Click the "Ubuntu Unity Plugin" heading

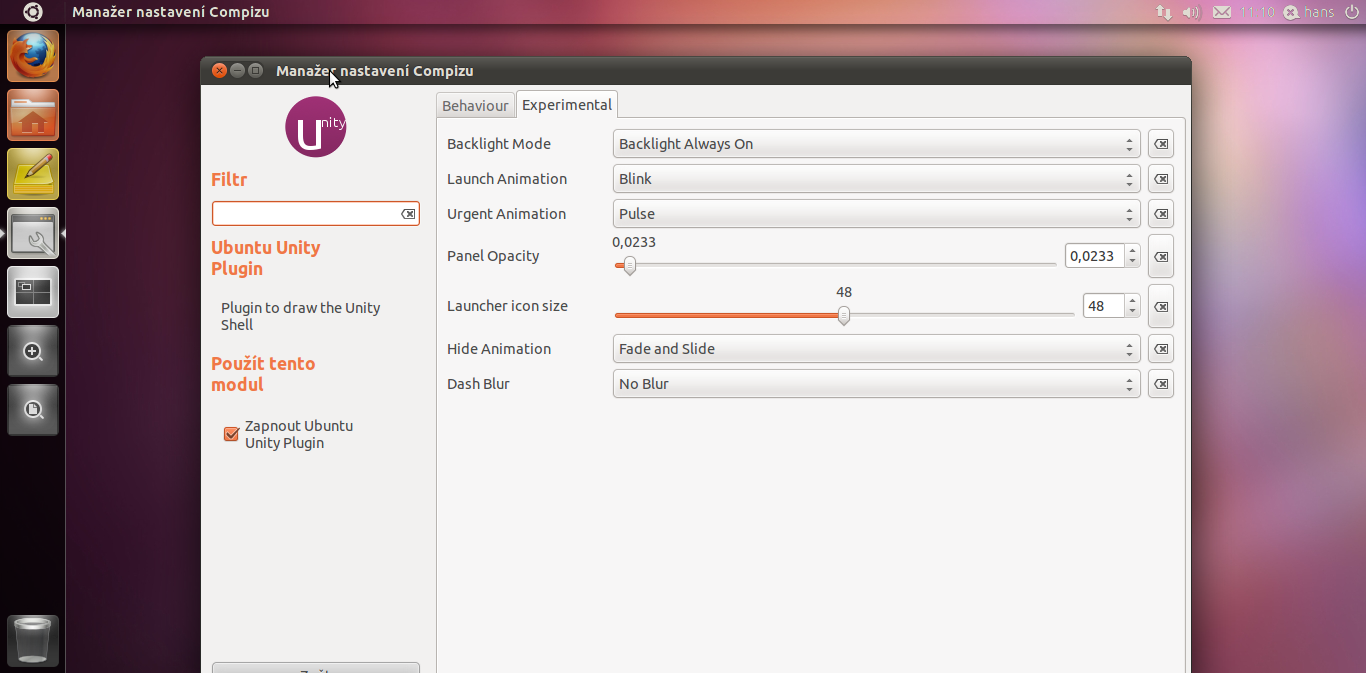tap(266, 258)
